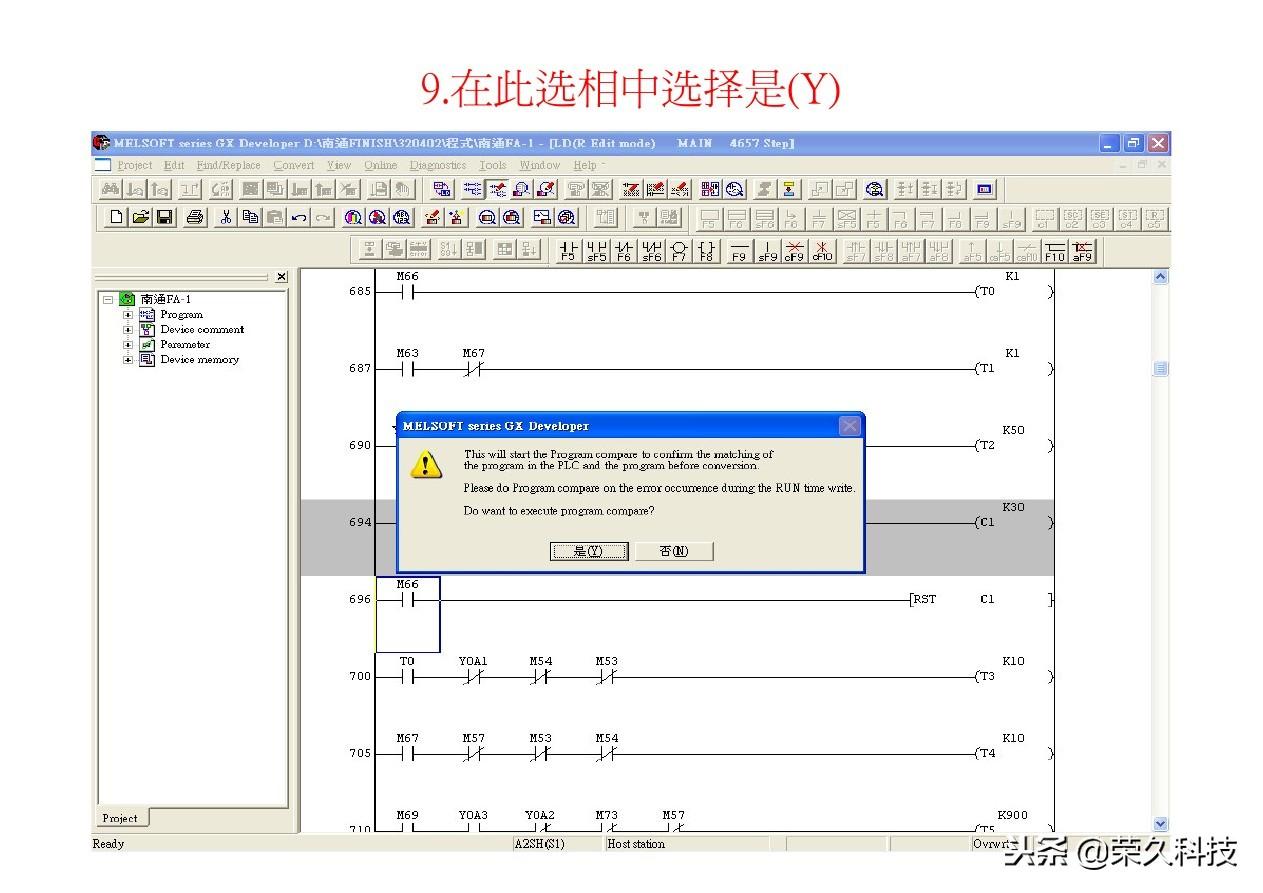Click Host station in the status bar
Image resolution: width=1263 pixels, height=893 pixels.
[636, 844]
